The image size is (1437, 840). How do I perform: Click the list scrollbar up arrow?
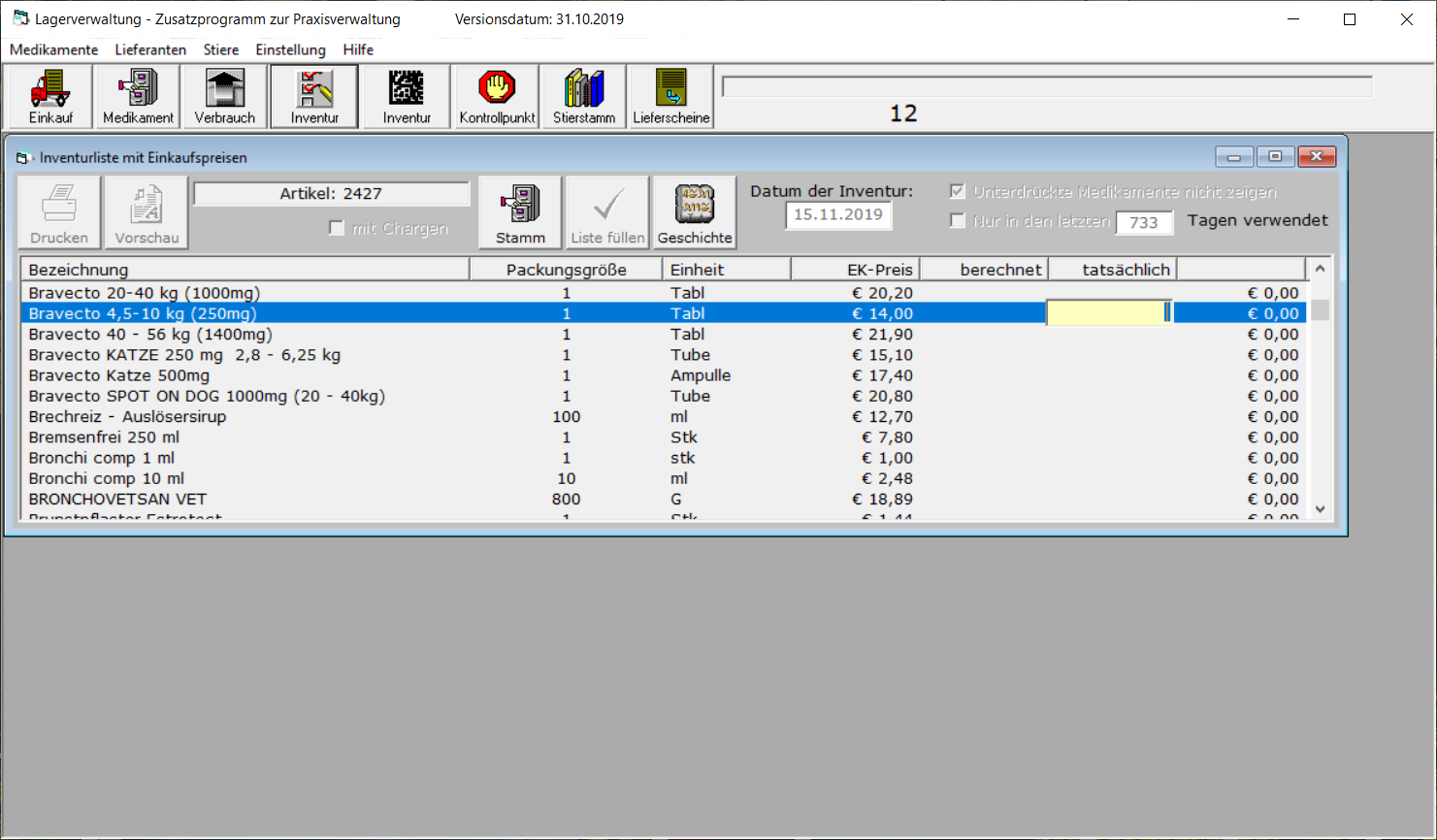[1320, 269]
